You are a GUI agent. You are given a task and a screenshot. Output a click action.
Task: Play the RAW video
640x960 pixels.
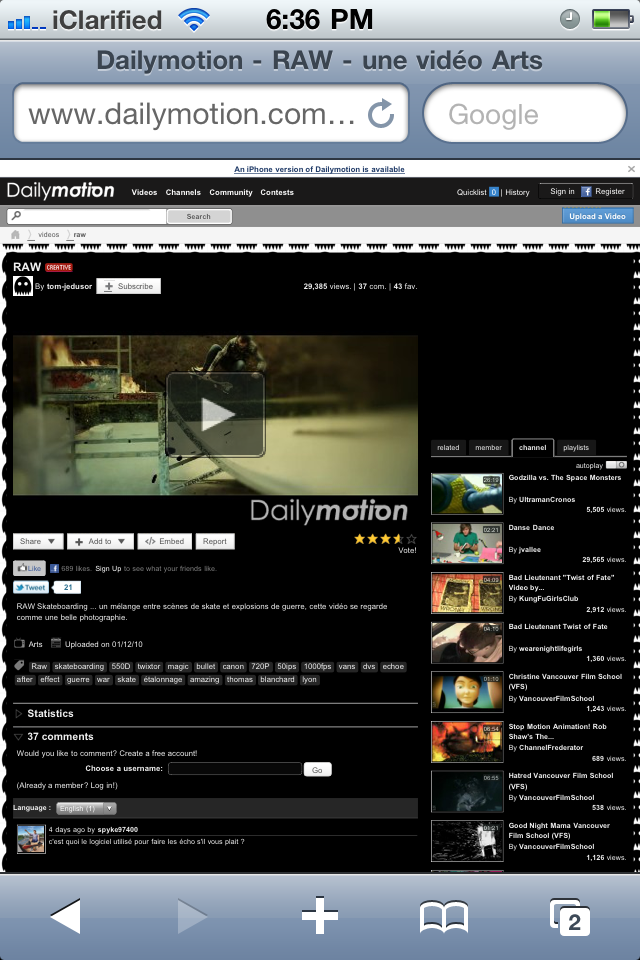tap(215, 414)
